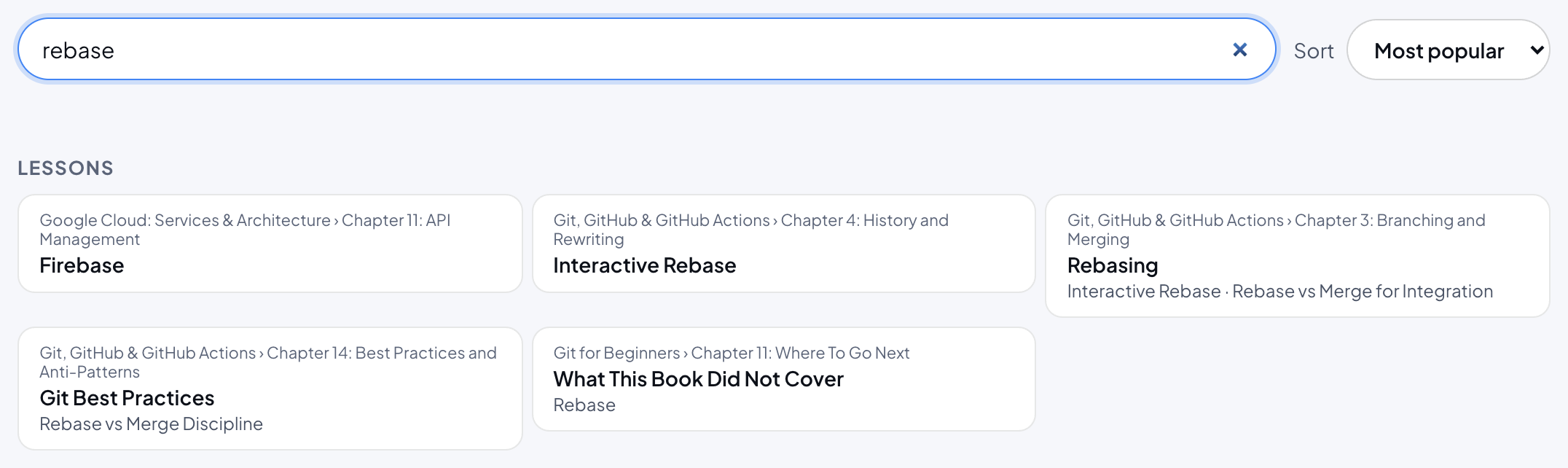The image size is (1568, 468).
Task: Click the Rebase subtitle under What This Book Did Not Cover
Action: click(584, 405)
